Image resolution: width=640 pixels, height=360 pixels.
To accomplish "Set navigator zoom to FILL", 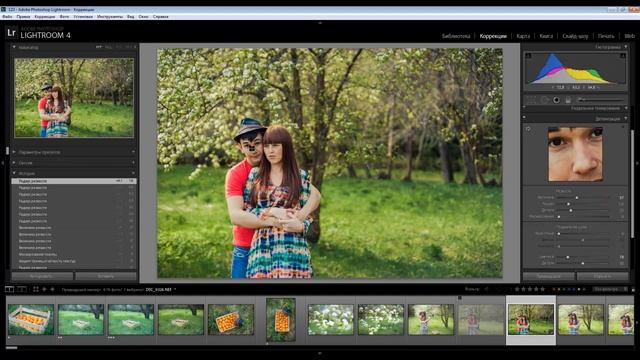I will pyautogui.click(x=108, y=47).
